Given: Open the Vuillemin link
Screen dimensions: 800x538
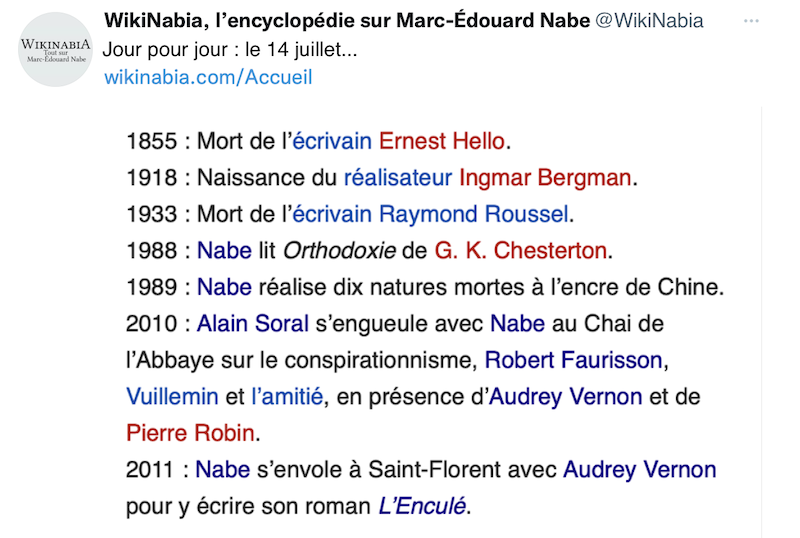Looking at the screenshot, I should pyautogui.click(x=172, y=396).
